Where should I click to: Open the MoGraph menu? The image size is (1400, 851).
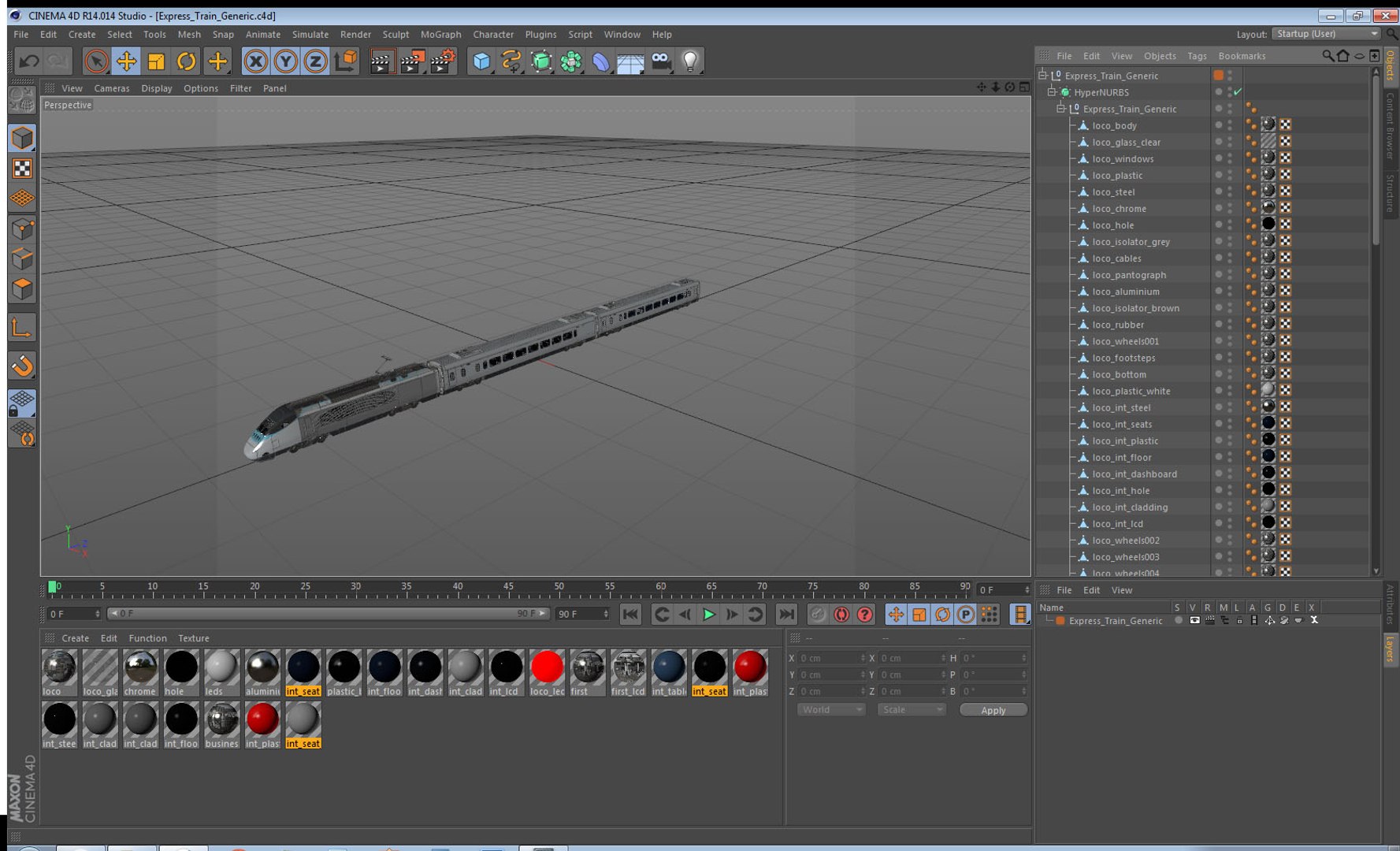click(x=440, y=35)
